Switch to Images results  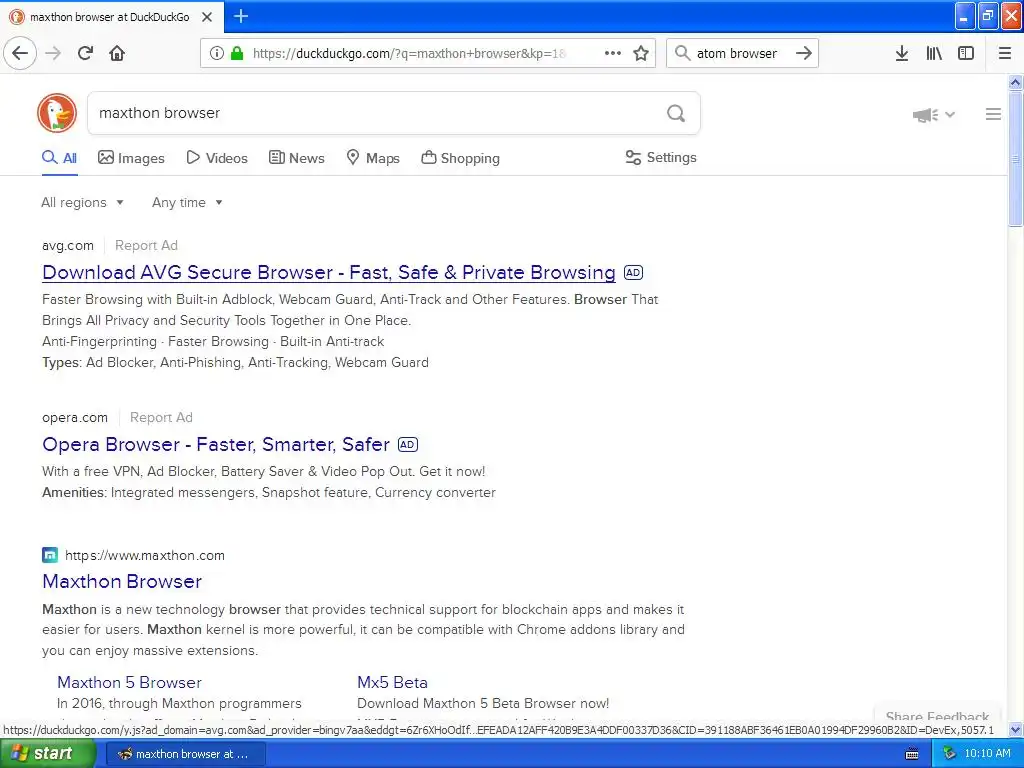tap(131, 158)
